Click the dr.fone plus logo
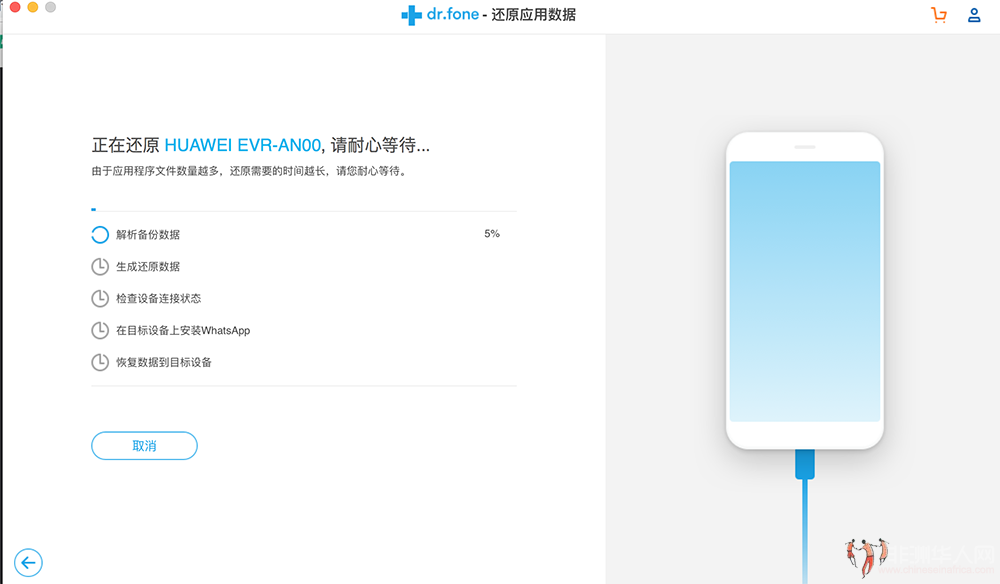 click(411, 15)
